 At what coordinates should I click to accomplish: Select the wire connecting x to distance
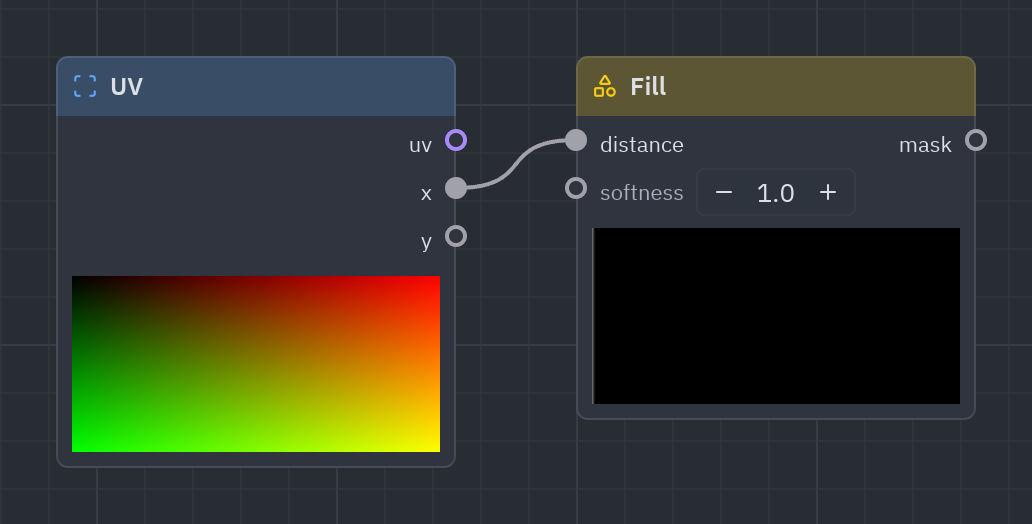[516, 163]
